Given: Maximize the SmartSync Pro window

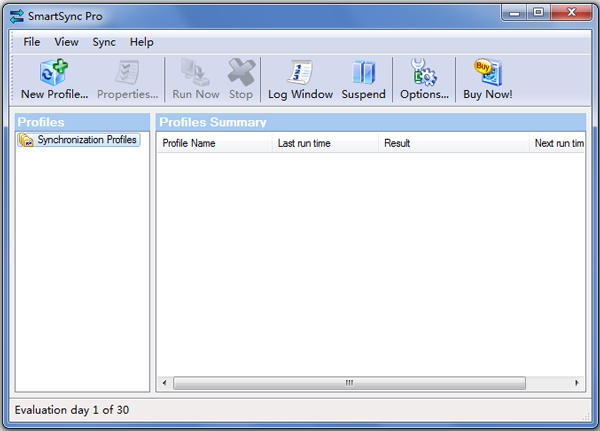Looking at the screenshot, I should coord(538,13).
